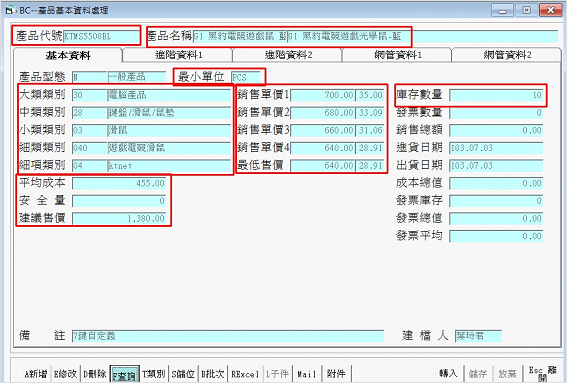Image resolution: width=567 pixels, height=383 pixels.
Task: Switch to the 進階資料2 tab
Action: click(x=288, y=55)
